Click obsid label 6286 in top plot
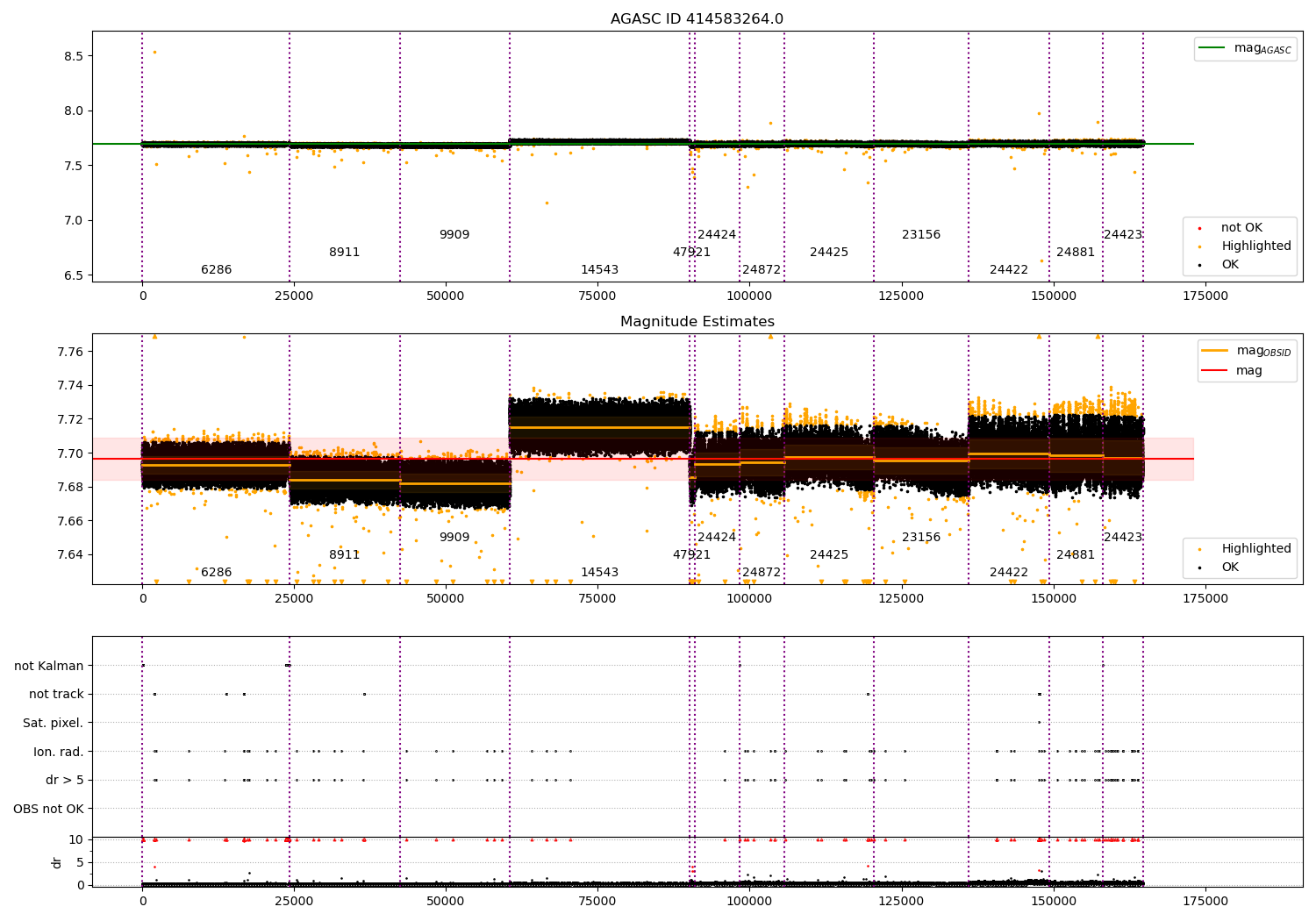1316x921 pixels. (217, 270)
